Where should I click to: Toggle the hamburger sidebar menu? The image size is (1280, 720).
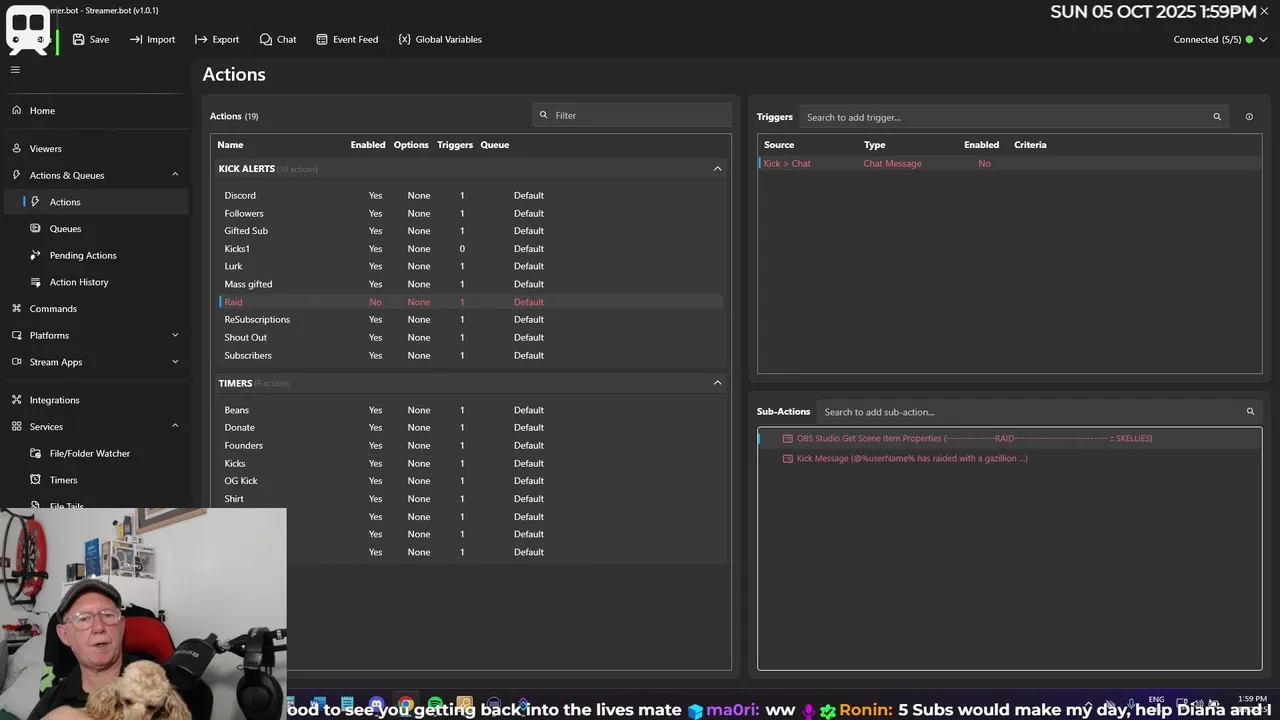(x=15, y=69)
